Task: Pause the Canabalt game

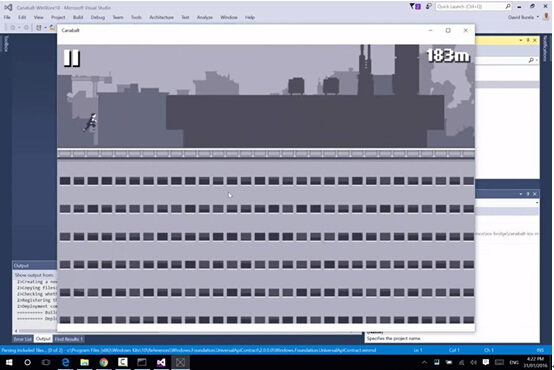Action: (x=72, y=58)
